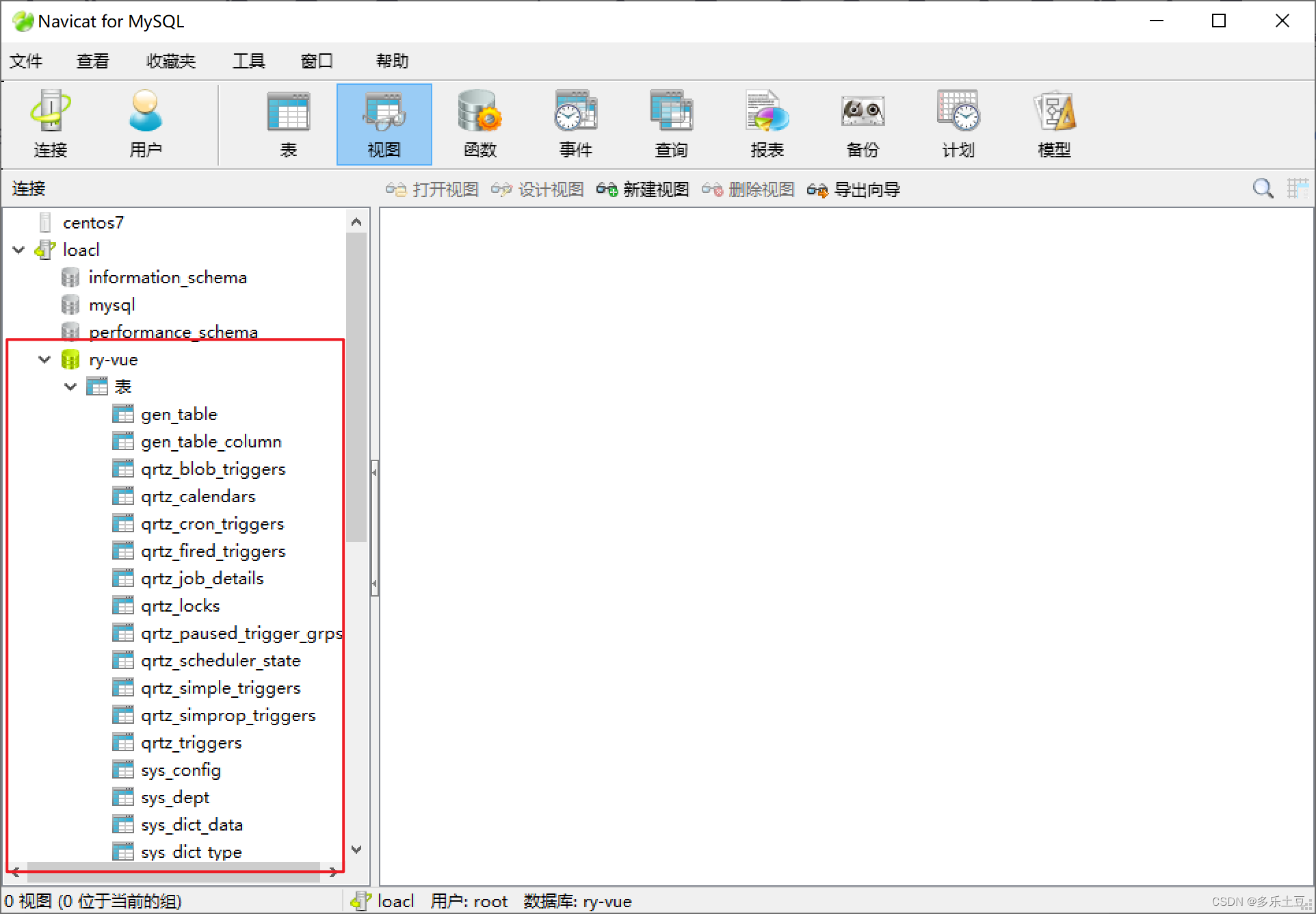Image resolution: width=1316 pixels, height=914 pixels.
Task: Select the sys_config table in tree
Action: (181, 770)
